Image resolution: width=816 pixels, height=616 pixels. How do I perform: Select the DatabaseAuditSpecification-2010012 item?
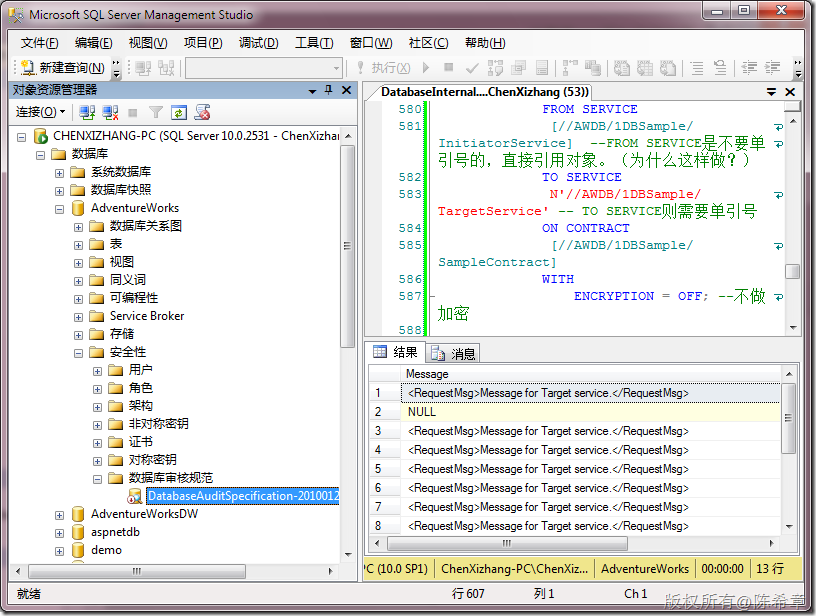coord(243,496)
